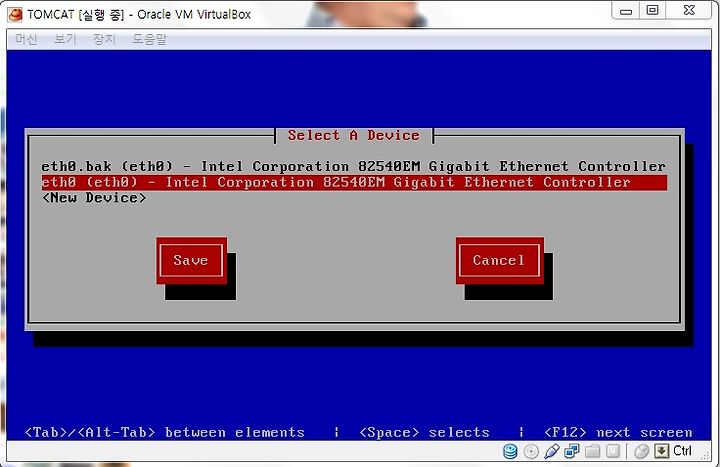Click the <Space> selects hint text

(424, 433)
